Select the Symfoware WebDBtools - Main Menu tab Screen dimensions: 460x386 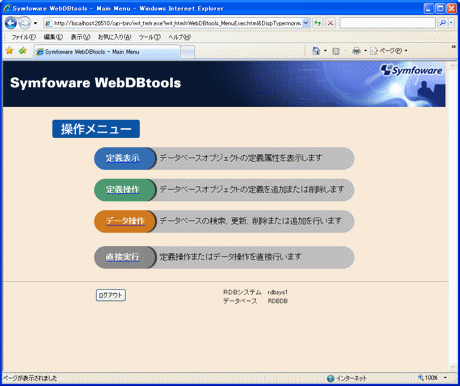click(107, 52)
